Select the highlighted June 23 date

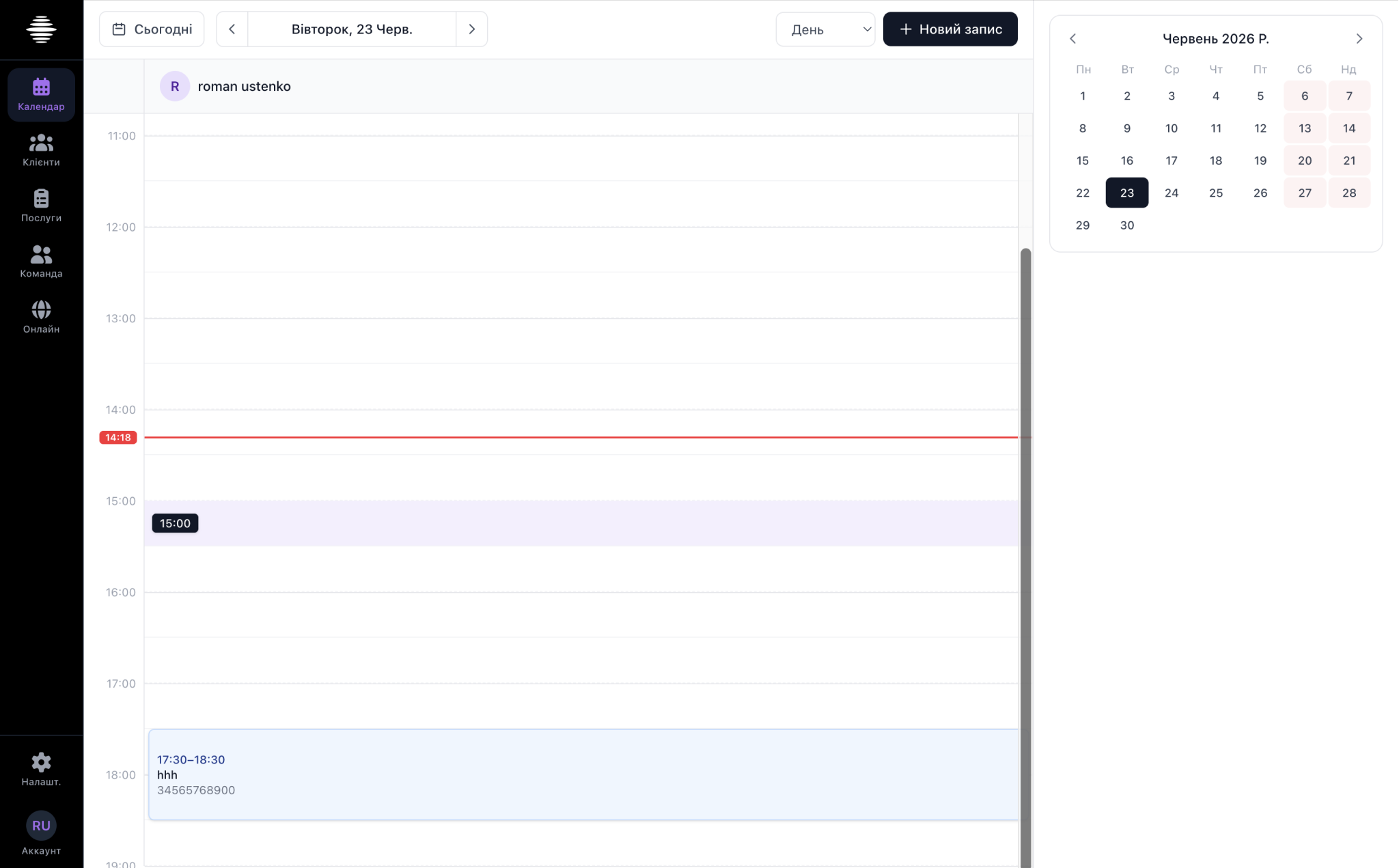click(x=1127, y=193)
